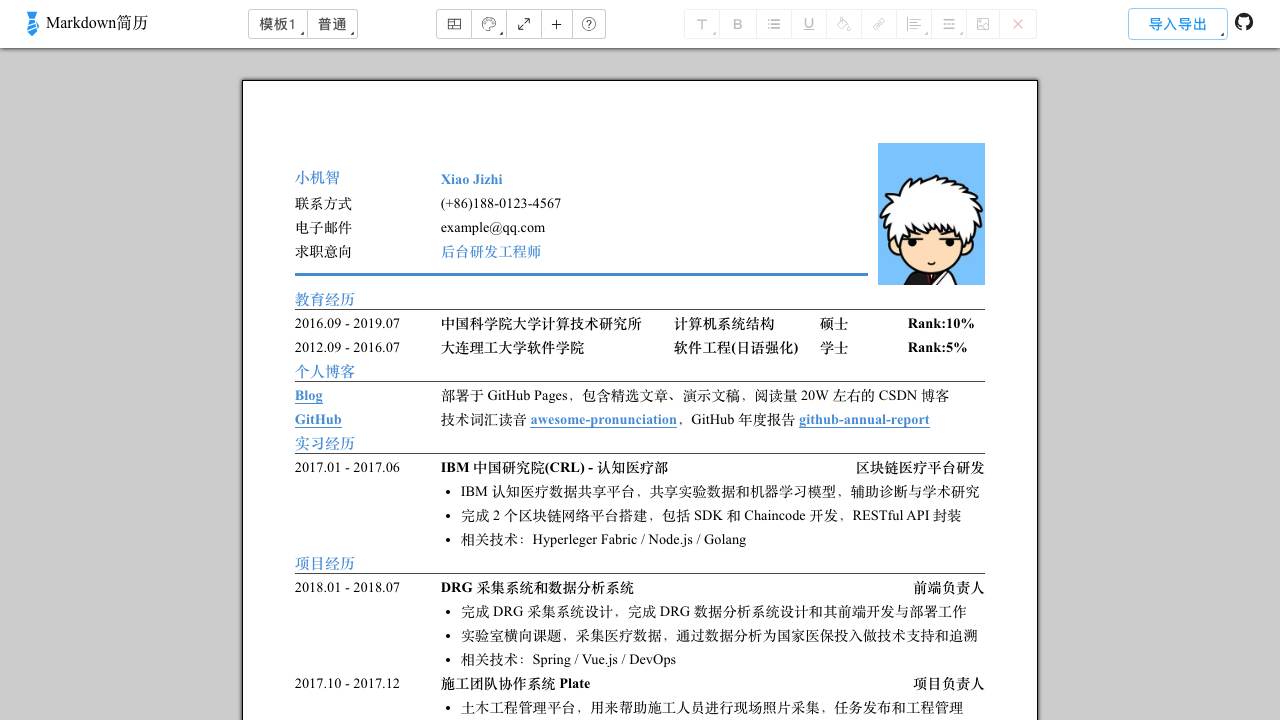Click the fullscreen expand arrows icon

[524, 24]
